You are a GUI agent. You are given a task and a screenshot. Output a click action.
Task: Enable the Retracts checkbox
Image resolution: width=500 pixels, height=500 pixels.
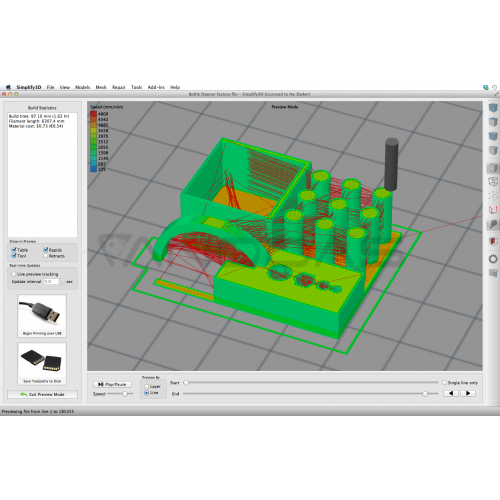point(45,256)
